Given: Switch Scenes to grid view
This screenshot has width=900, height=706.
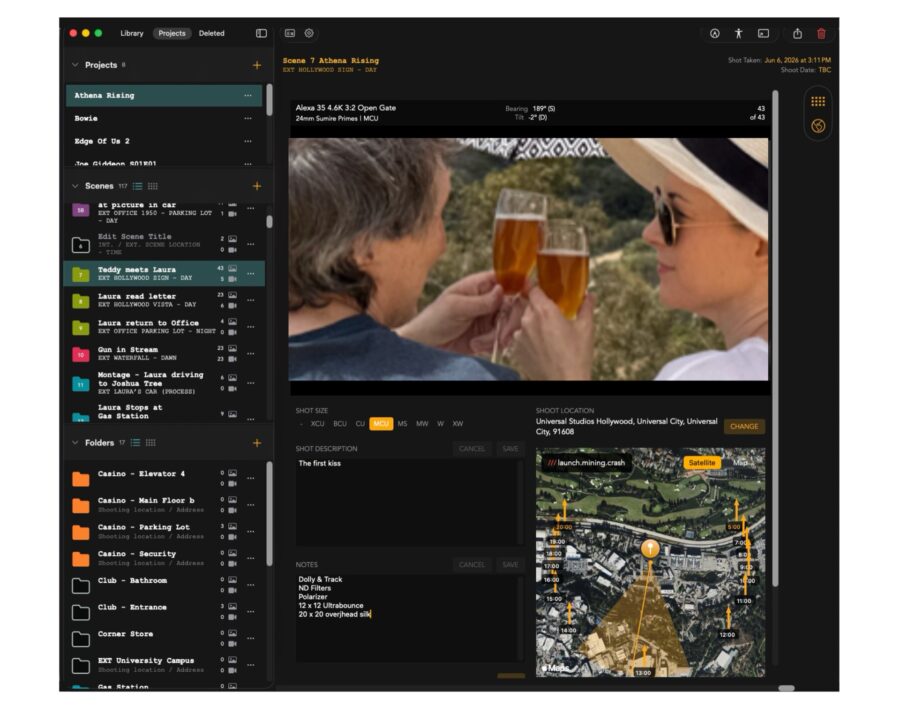Looking at the screenshot, I should pyautogui.click(x=153, y=186).
